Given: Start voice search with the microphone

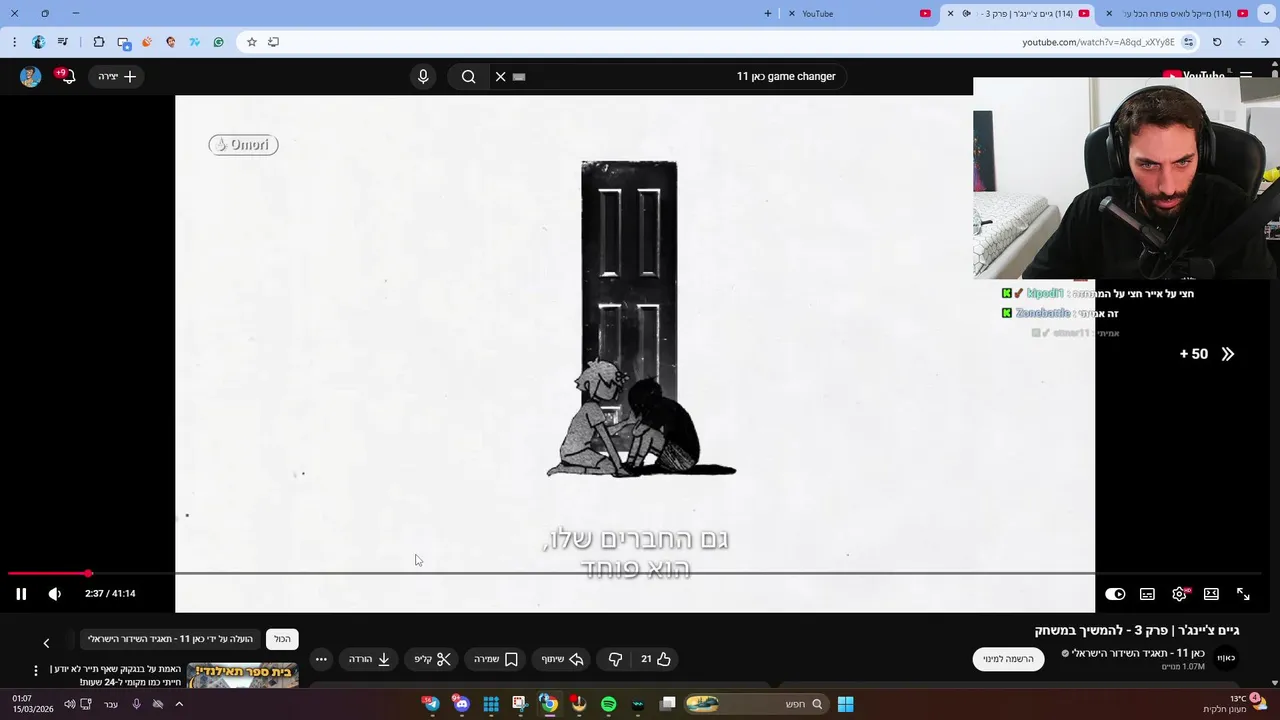Looking at the screenshot, I should 423,76.
